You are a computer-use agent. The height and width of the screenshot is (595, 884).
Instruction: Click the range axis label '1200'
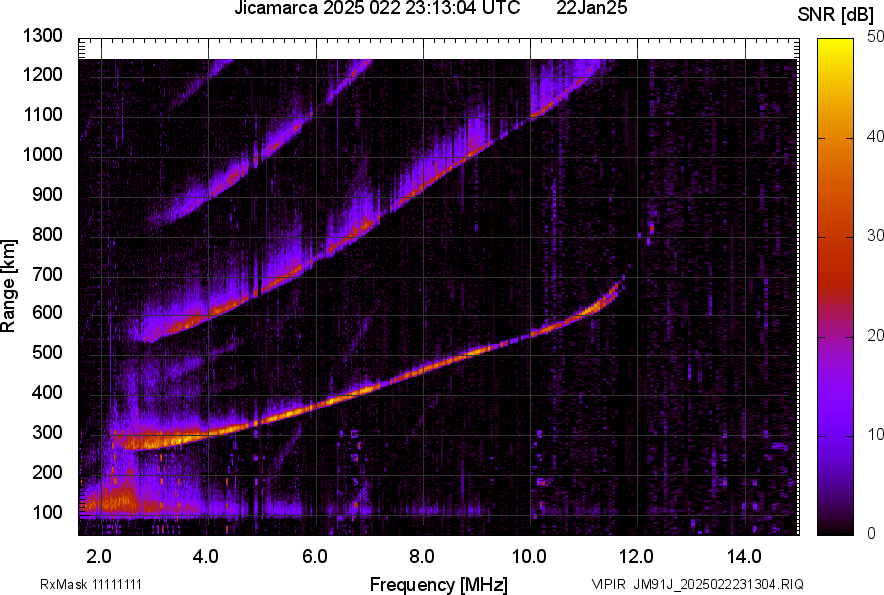click(43, 74)
